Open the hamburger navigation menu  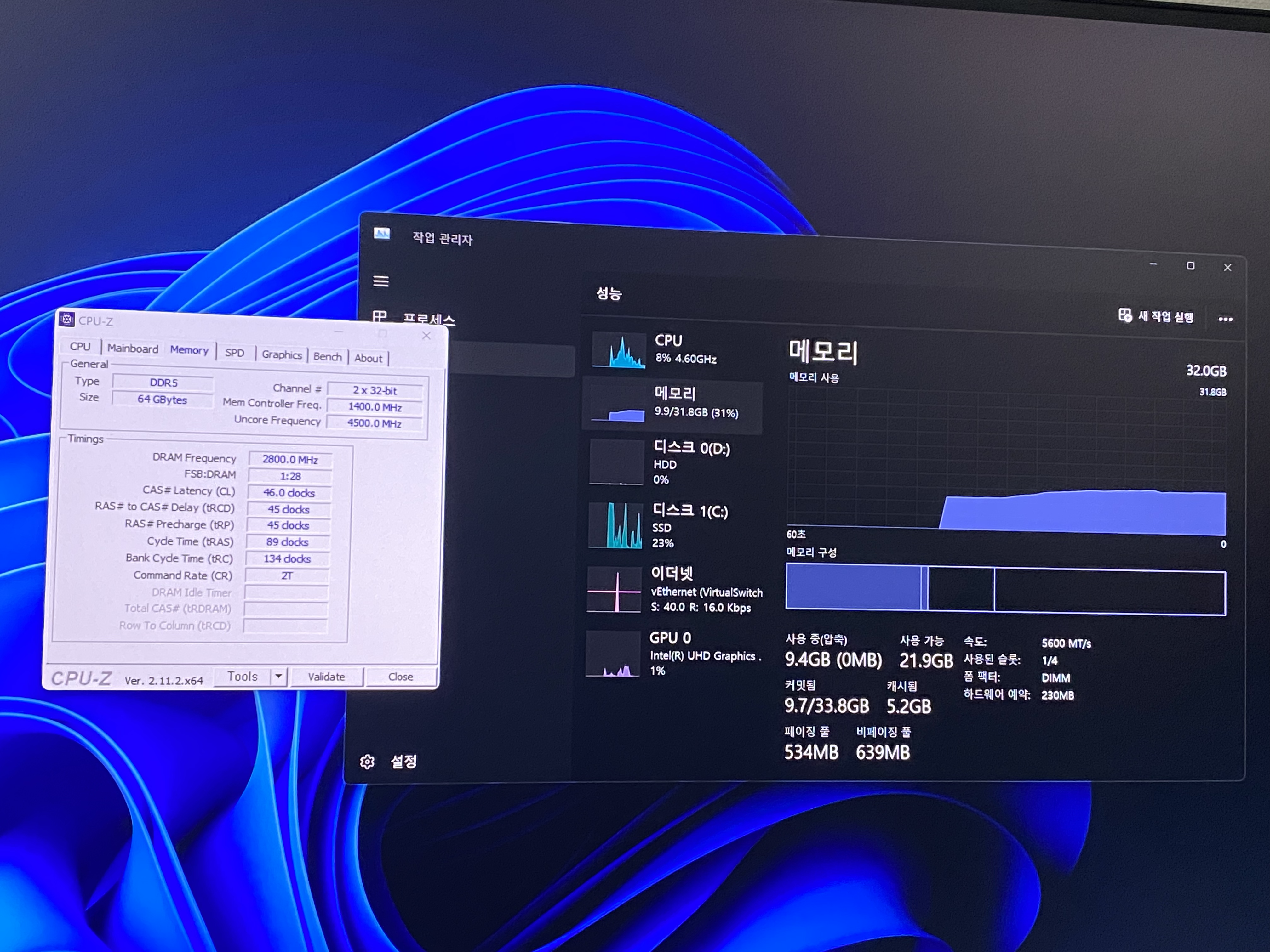381,281
